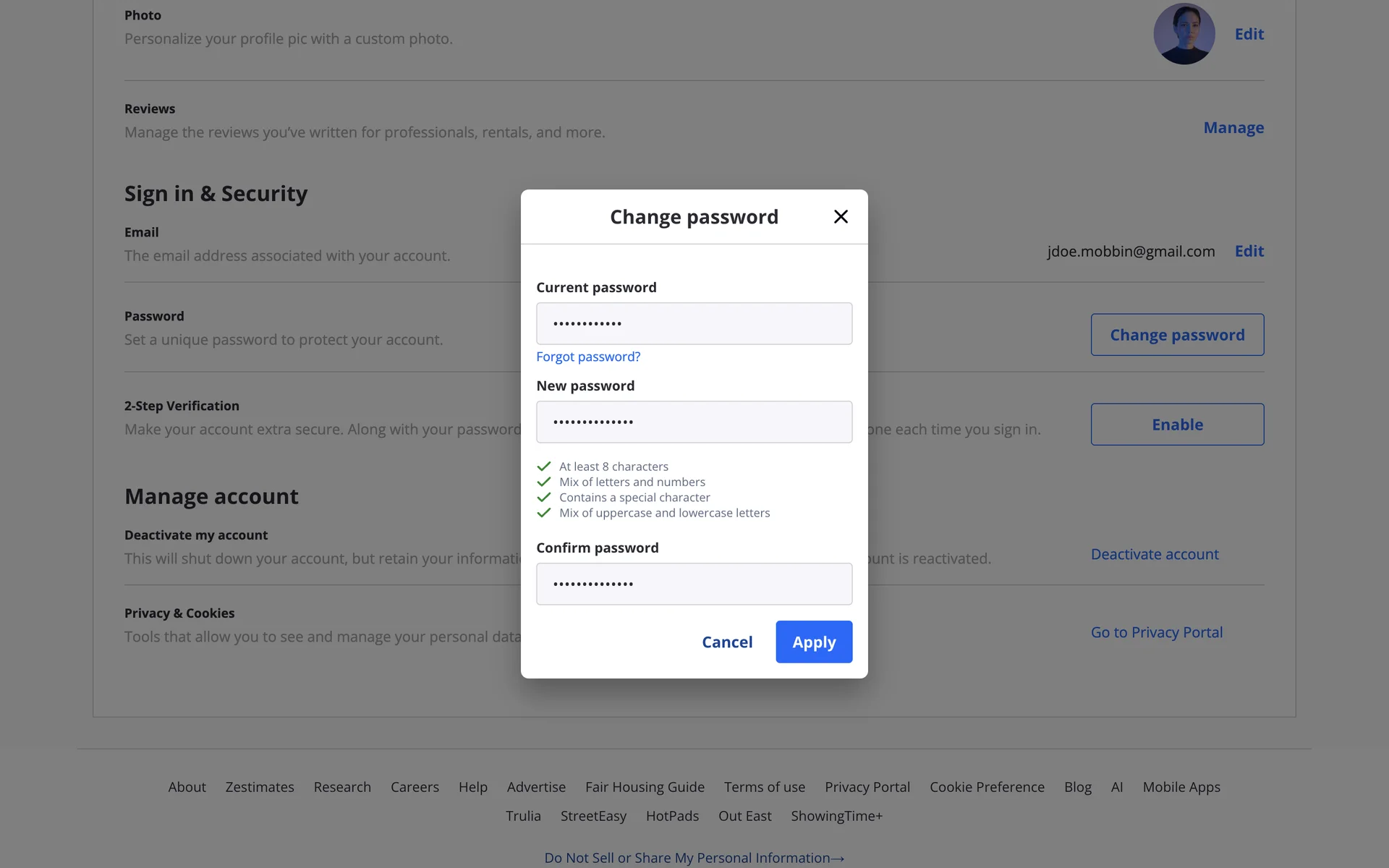Cancel the password change
1389x868 pixels.
(727, 642)
